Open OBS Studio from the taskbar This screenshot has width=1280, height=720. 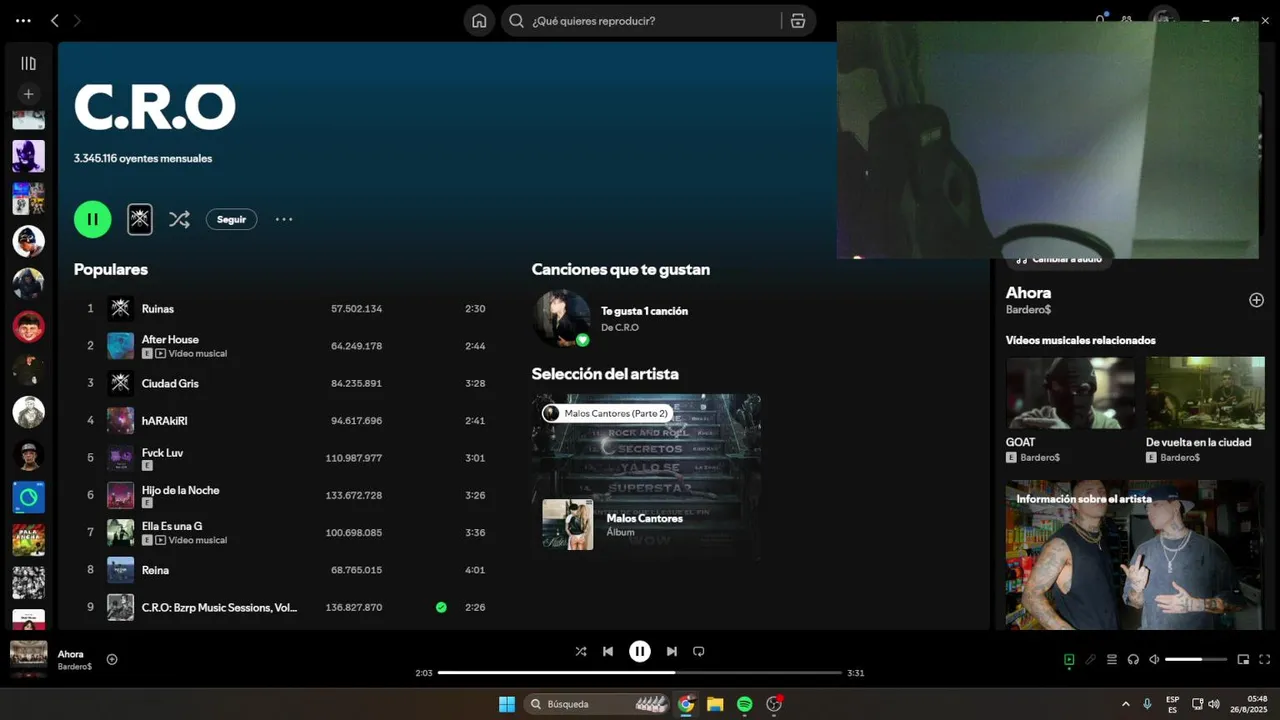(774, 704)
